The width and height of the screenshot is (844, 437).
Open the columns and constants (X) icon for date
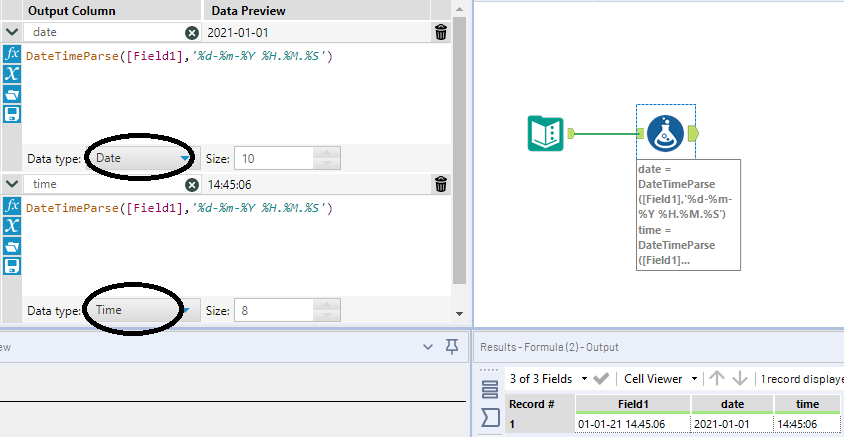pos(12,74)
